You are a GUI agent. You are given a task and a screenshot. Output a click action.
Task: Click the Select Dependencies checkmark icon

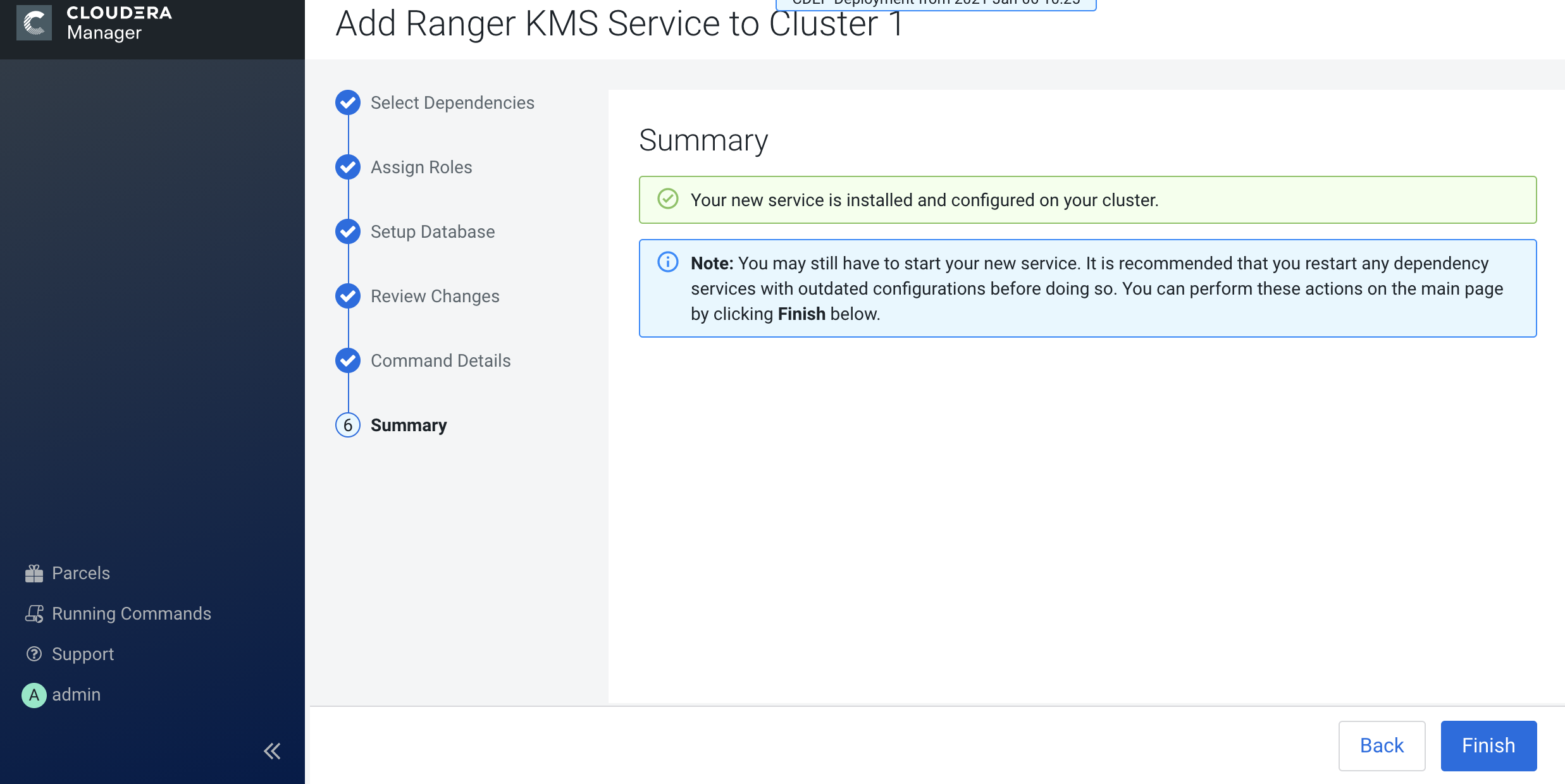(x=348, y=102)
